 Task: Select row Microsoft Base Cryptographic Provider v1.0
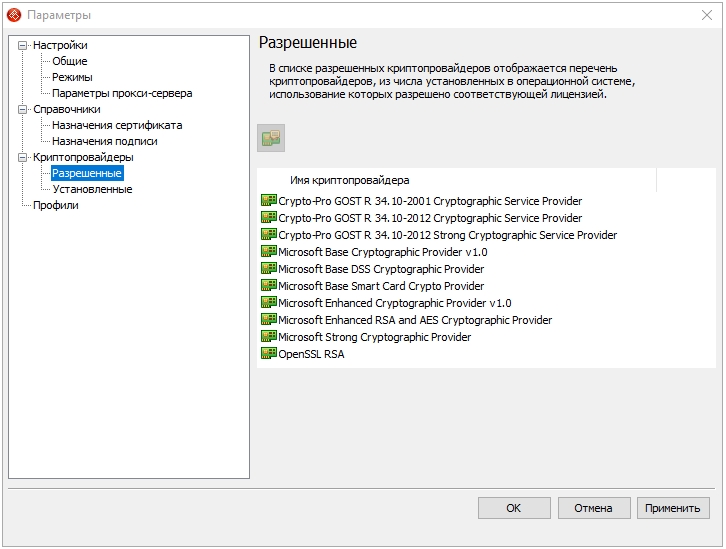click(x=374, y=252)
